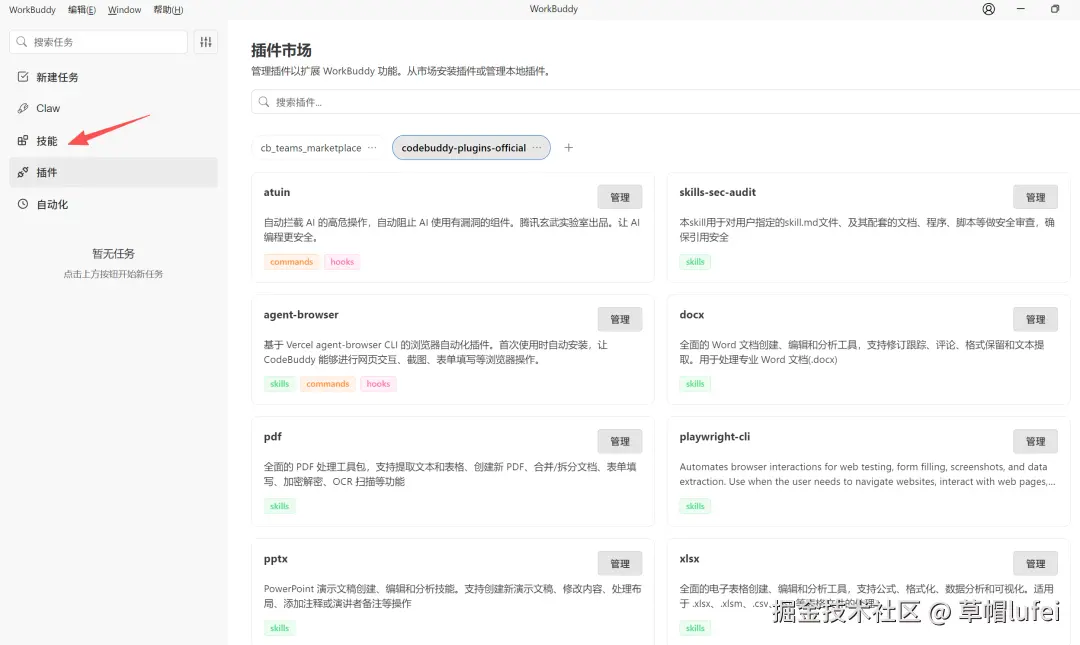Click the 插件 plugin icon
1080x645 pixels.
(x=23, y=172)
